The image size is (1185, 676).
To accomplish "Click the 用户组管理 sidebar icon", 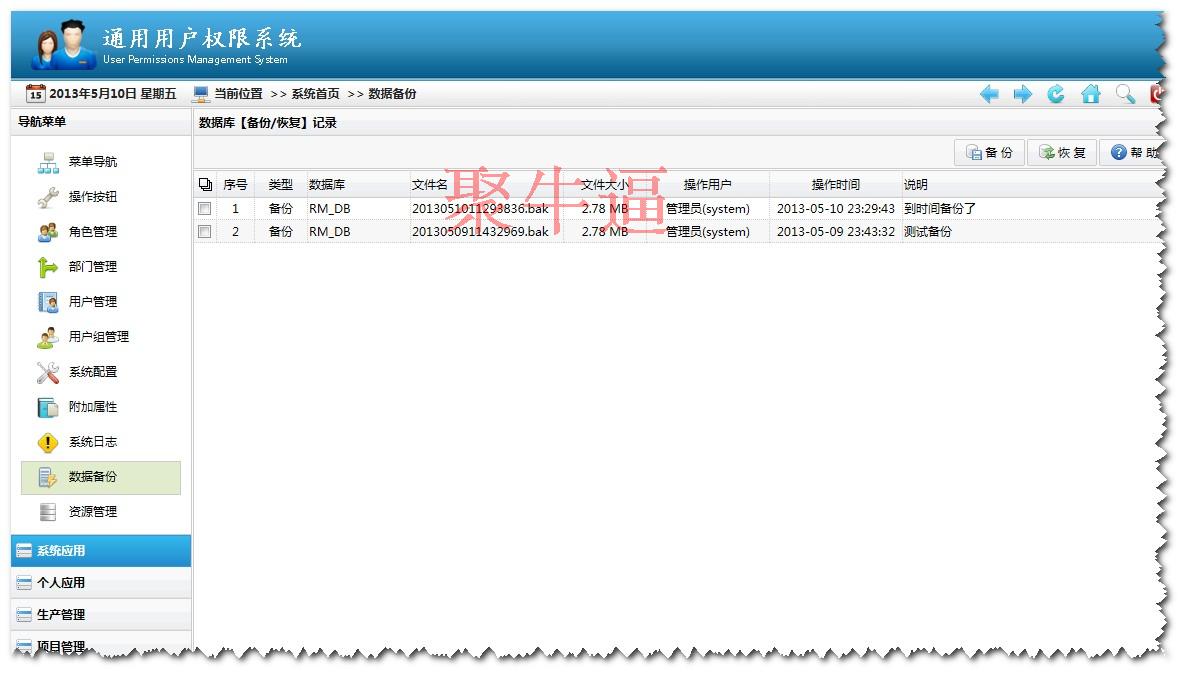I will 48,337.
